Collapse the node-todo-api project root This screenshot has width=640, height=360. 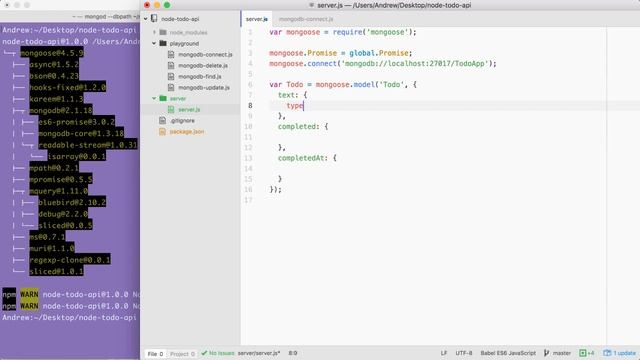146,19
